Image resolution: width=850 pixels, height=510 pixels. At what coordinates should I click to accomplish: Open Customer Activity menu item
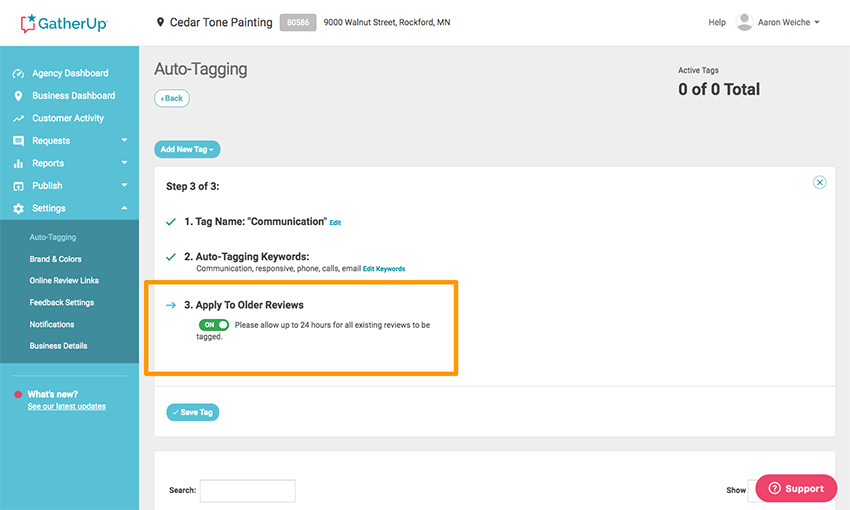click(68, 118)
